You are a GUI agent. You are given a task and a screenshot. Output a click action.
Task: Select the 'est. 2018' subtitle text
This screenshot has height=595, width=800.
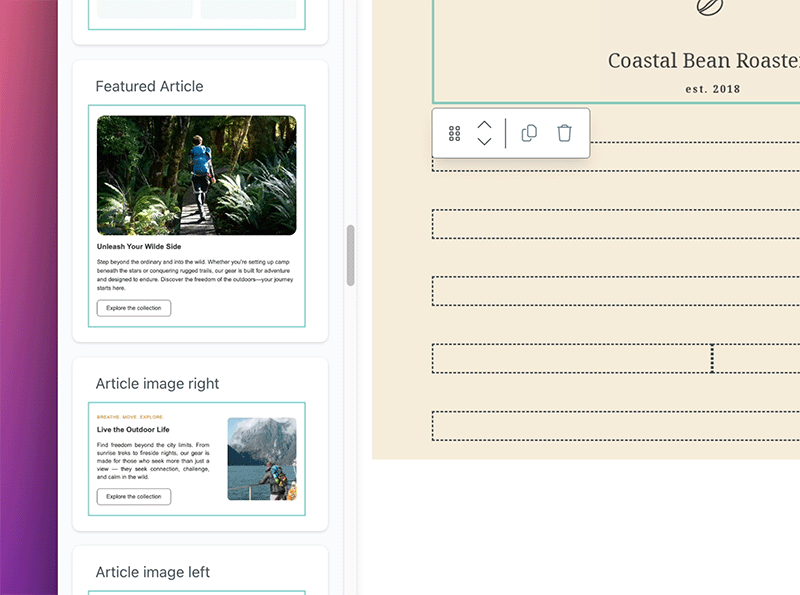pyautogui.click(x=712, y=89)
